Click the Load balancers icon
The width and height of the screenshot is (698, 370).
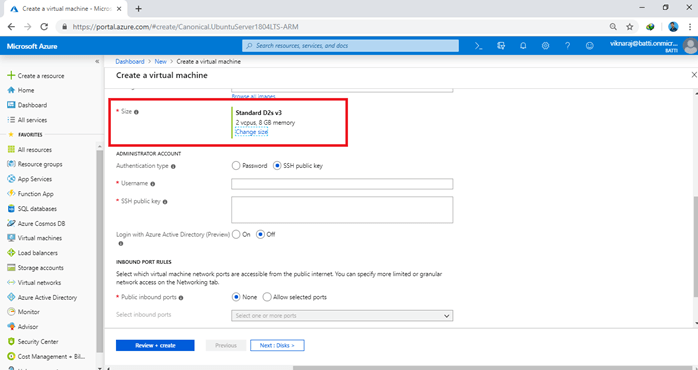click(x=11, y=253)
